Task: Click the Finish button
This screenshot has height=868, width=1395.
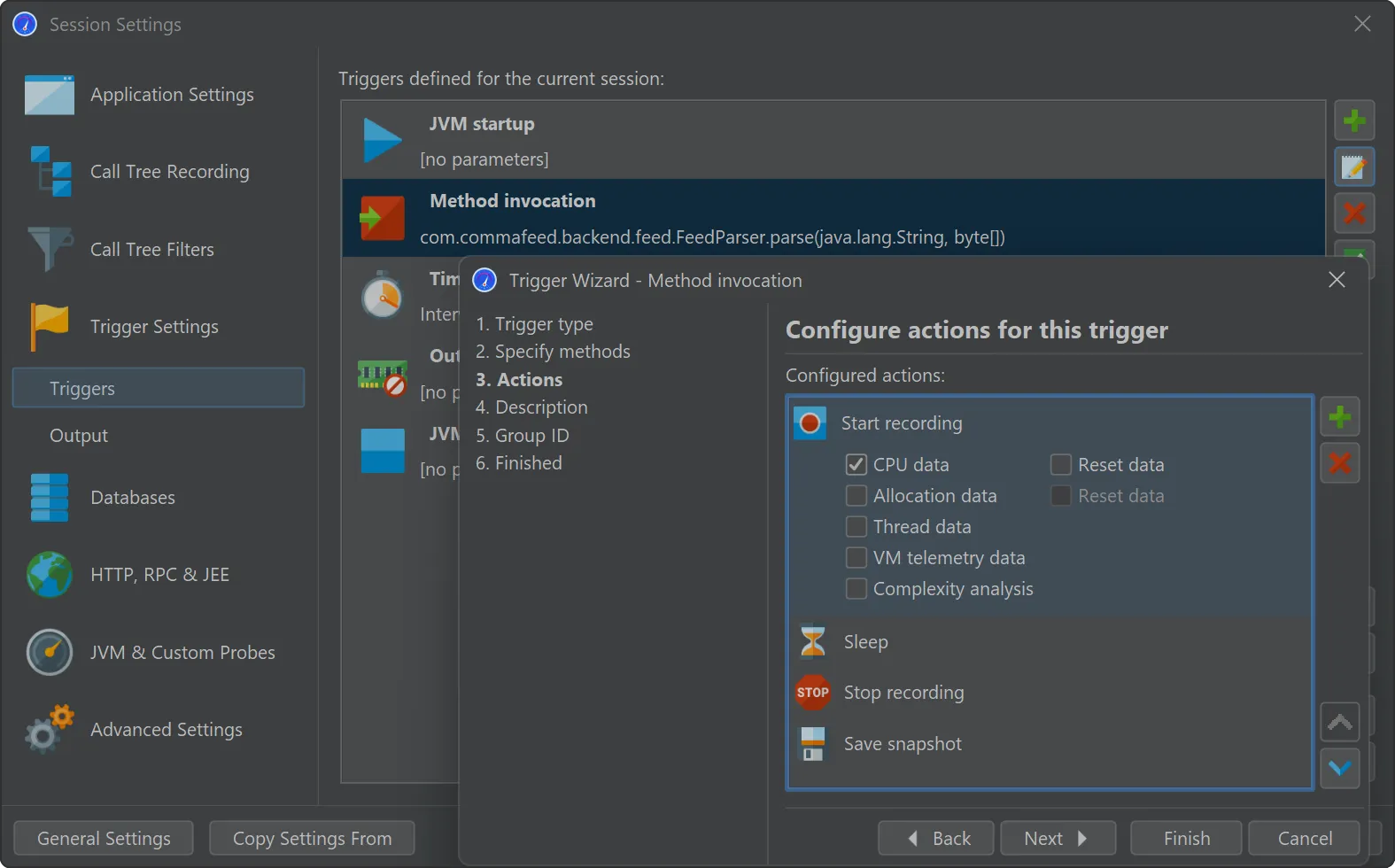Action: 1186,839
